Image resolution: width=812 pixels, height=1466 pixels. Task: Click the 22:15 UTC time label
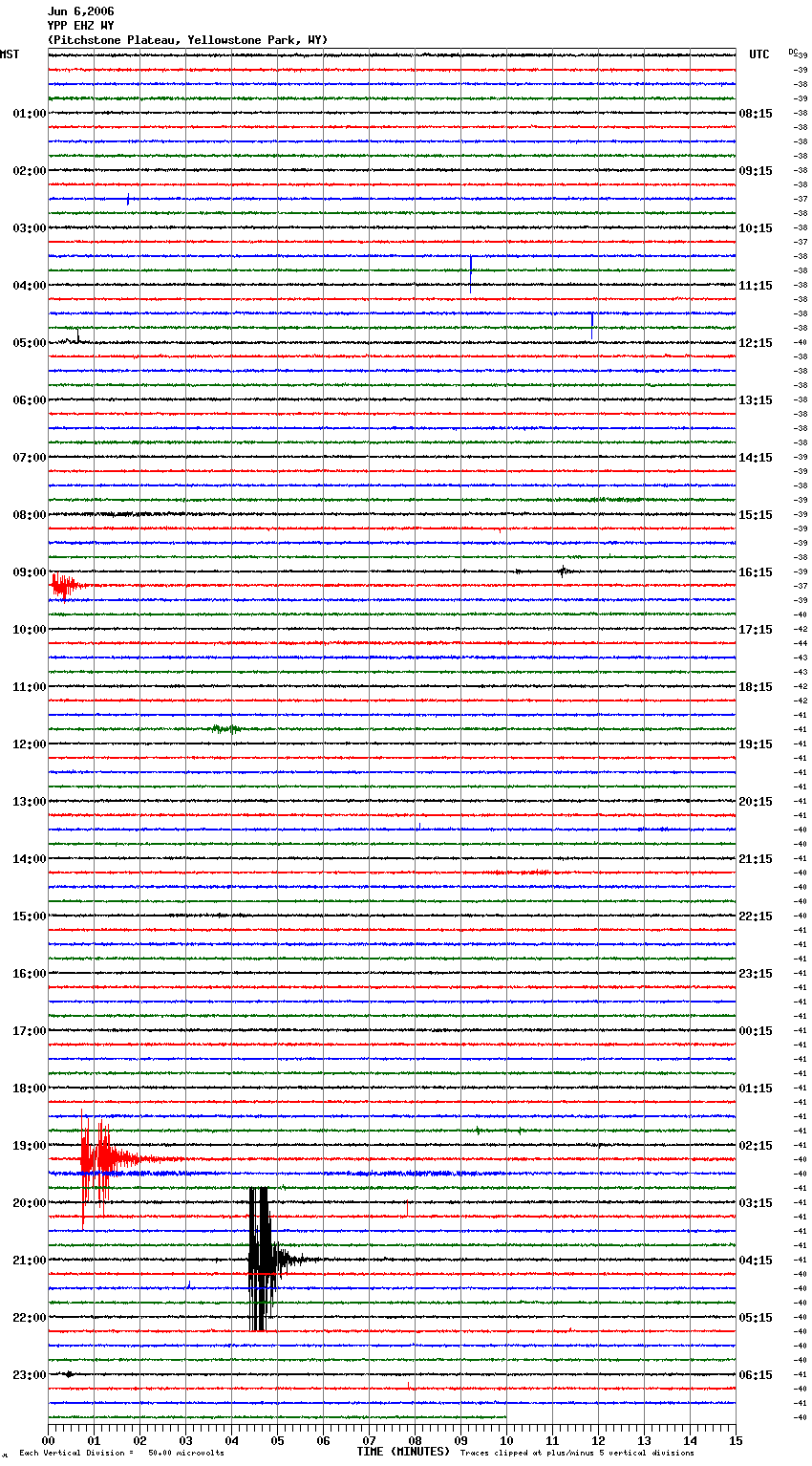coord(756,916)
